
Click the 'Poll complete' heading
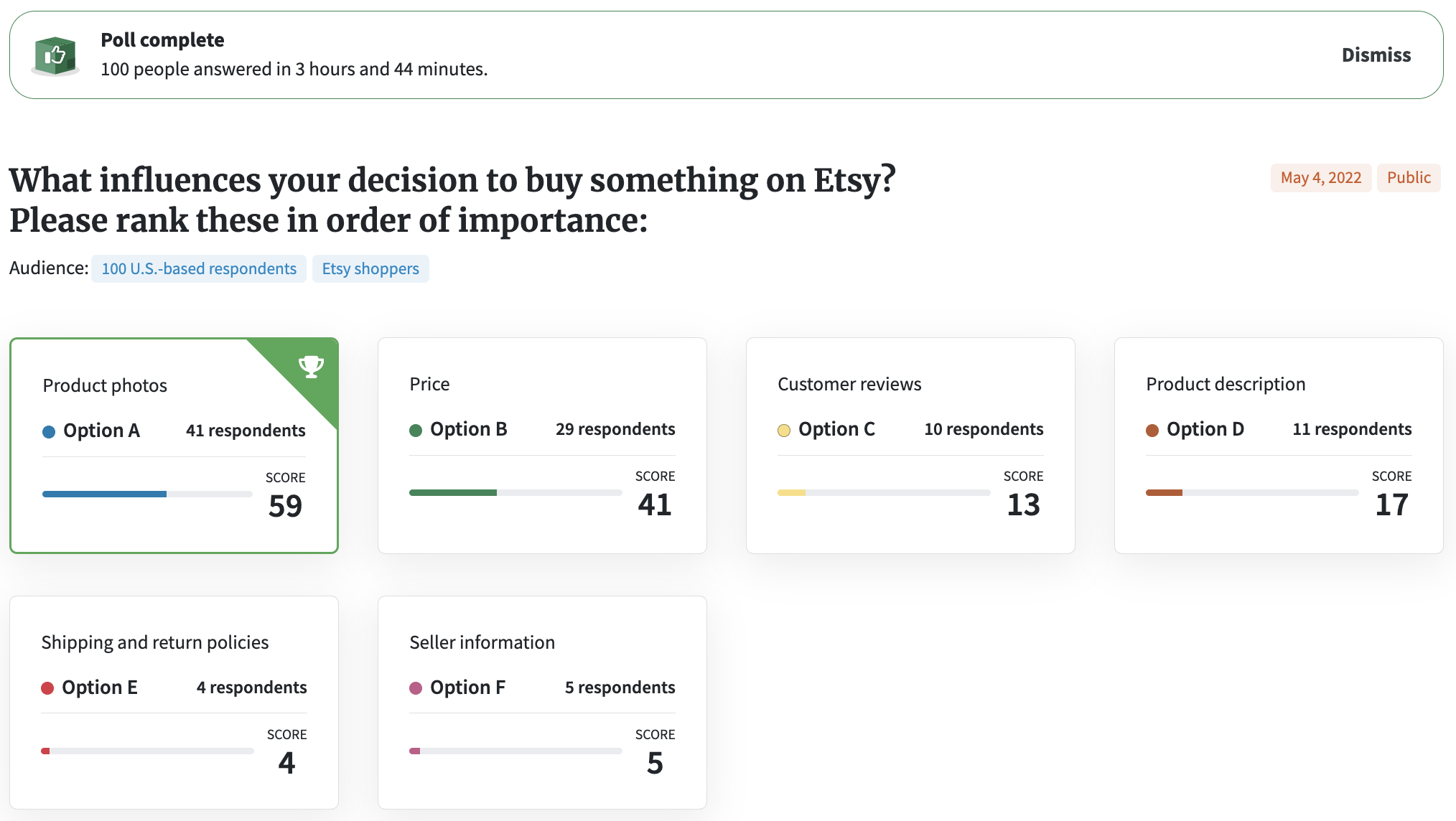162,39
